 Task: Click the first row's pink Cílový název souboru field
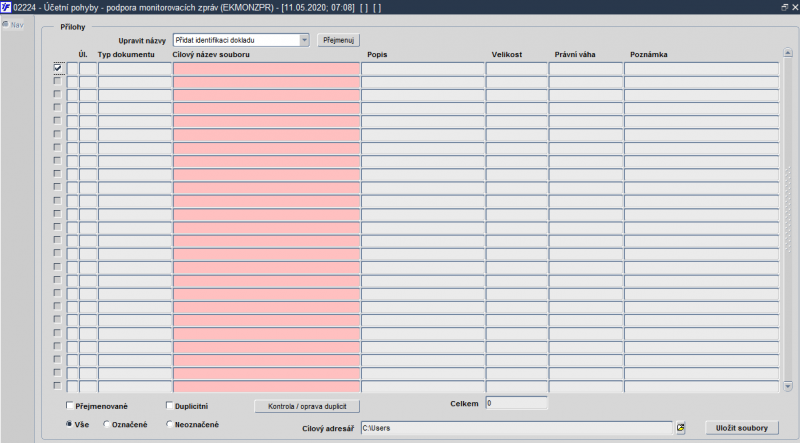(266, 68)
